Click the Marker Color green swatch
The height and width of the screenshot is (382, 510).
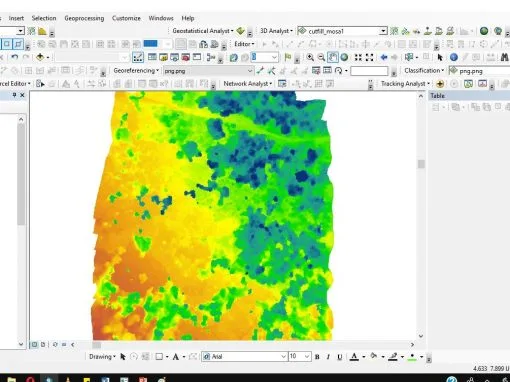(412, 357)
